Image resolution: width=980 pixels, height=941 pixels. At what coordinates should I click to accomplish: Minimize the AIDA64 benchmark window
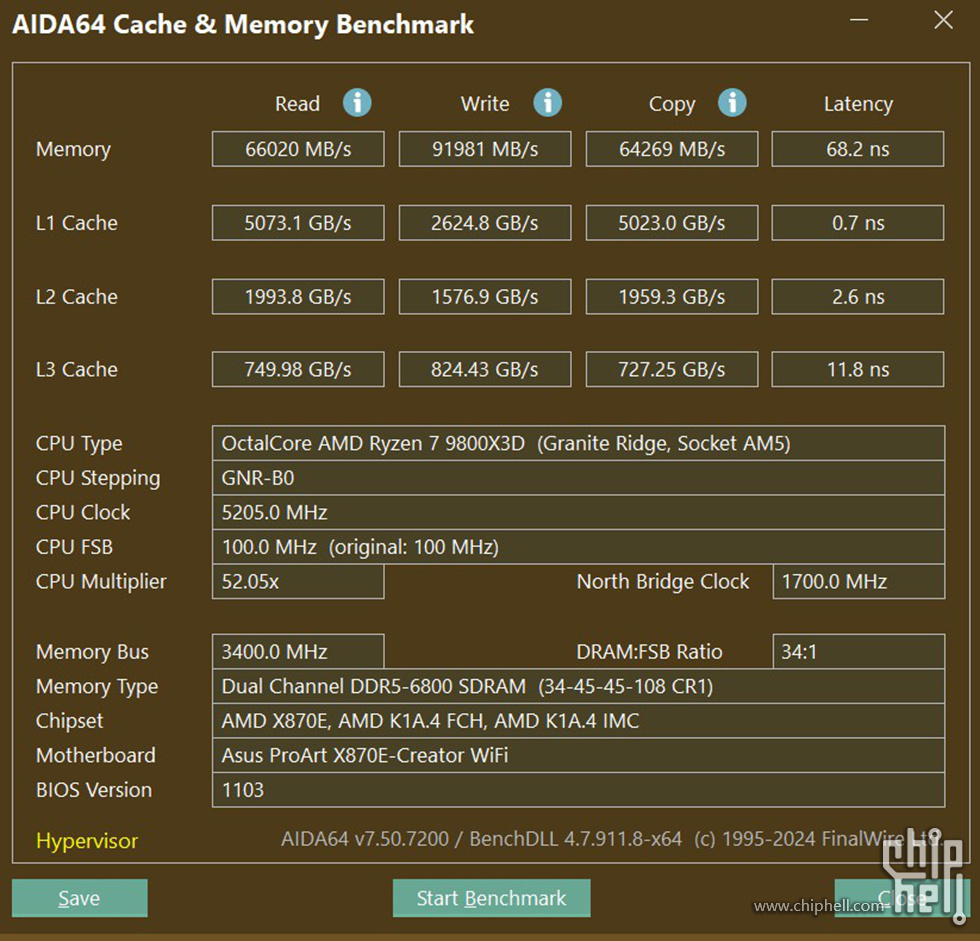(x=859, y=20)
